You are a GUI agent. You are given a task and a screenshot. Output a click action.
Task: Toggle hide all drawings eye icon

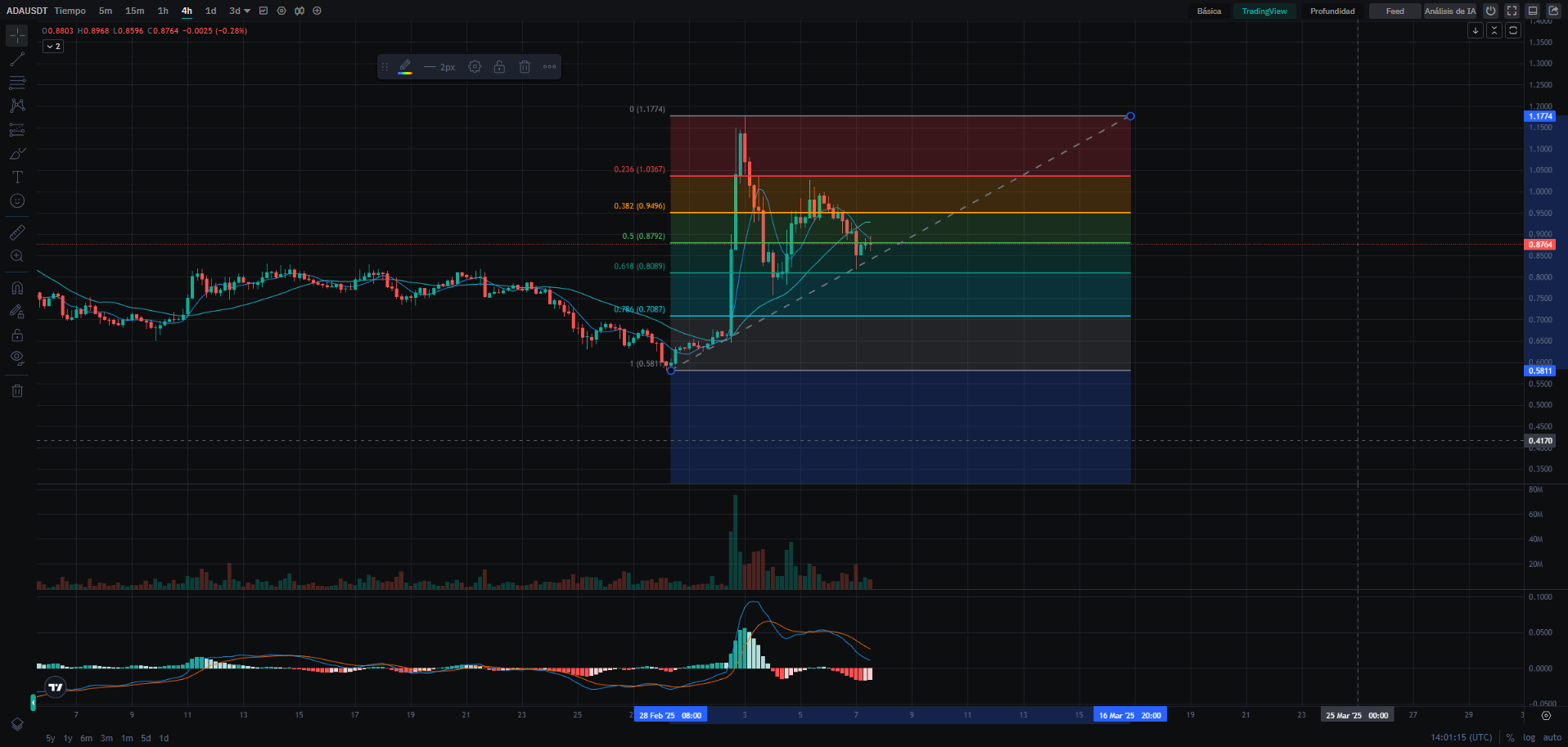click(x=17, y=358)
